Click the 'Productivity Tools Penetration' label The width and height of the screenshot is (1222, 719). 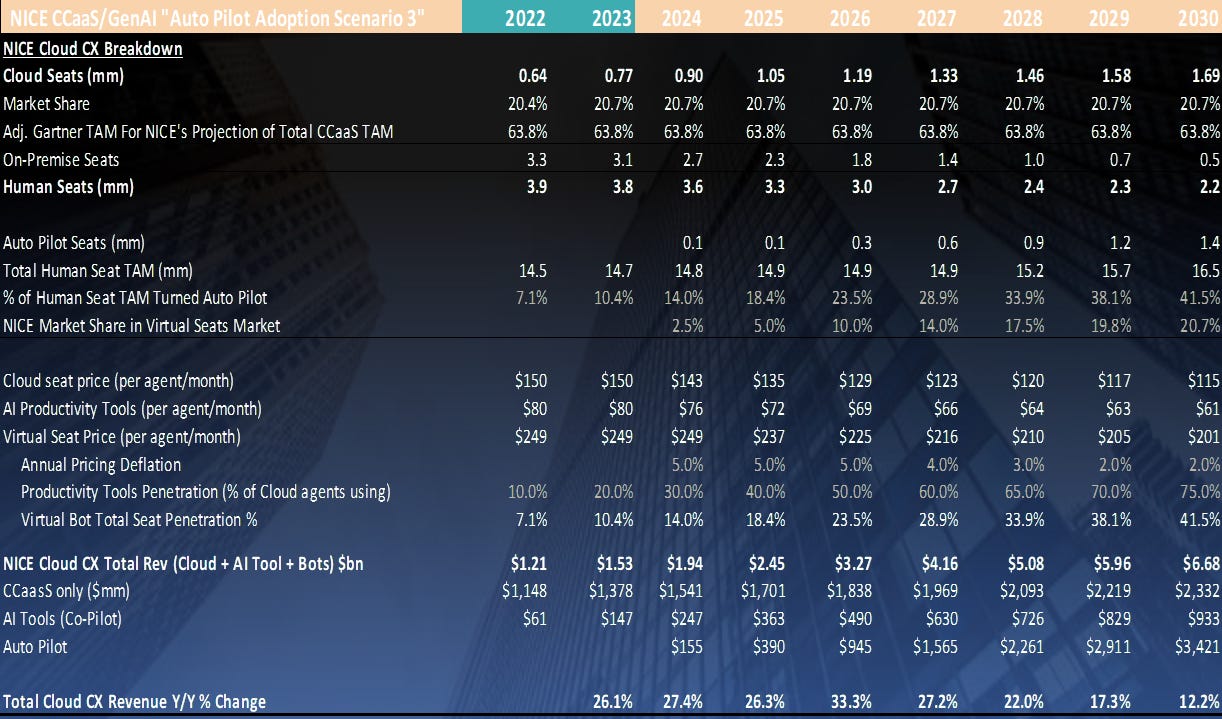[205, 492]
